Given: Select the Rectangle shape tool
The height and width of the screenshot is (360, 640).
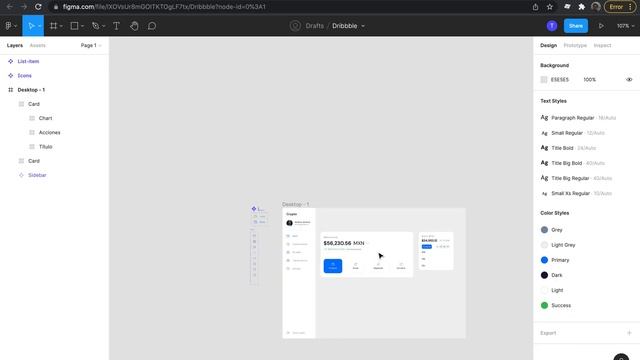Looking at the screenshot, I should point(74,26).
